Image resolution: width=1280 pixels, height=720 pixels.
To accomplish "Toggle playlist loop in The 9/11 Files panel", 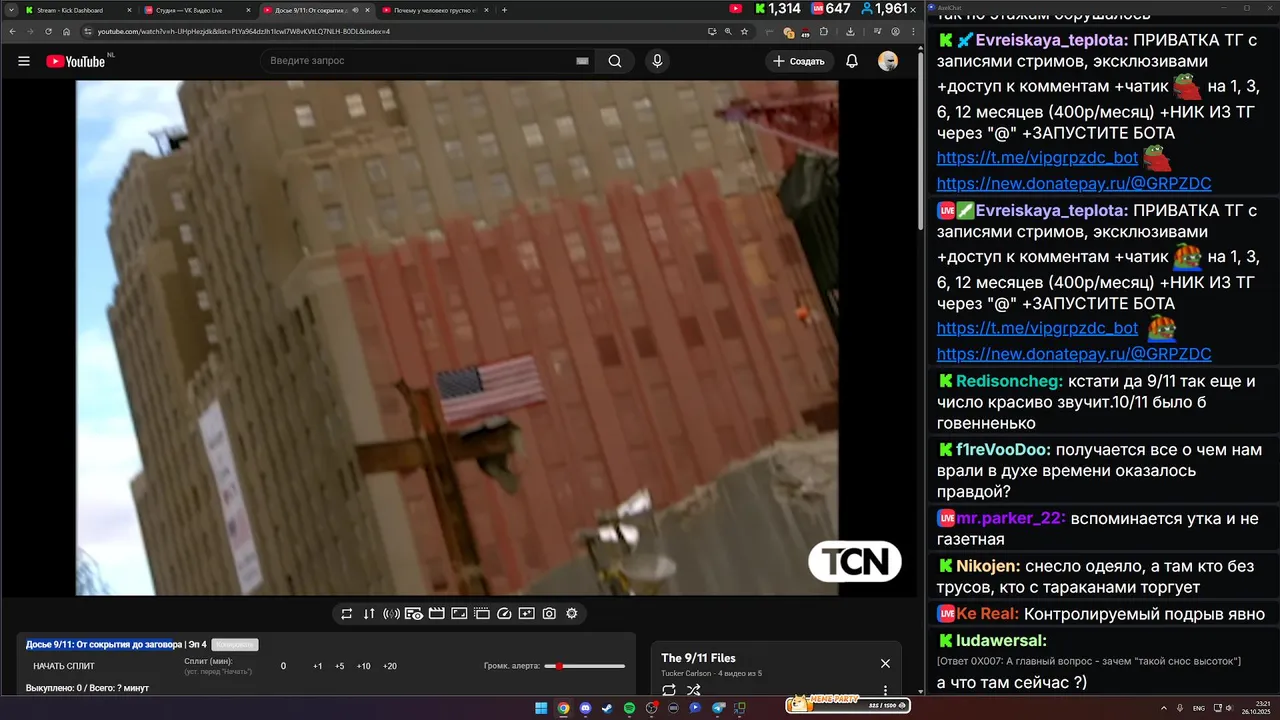I will coord(669,690).
